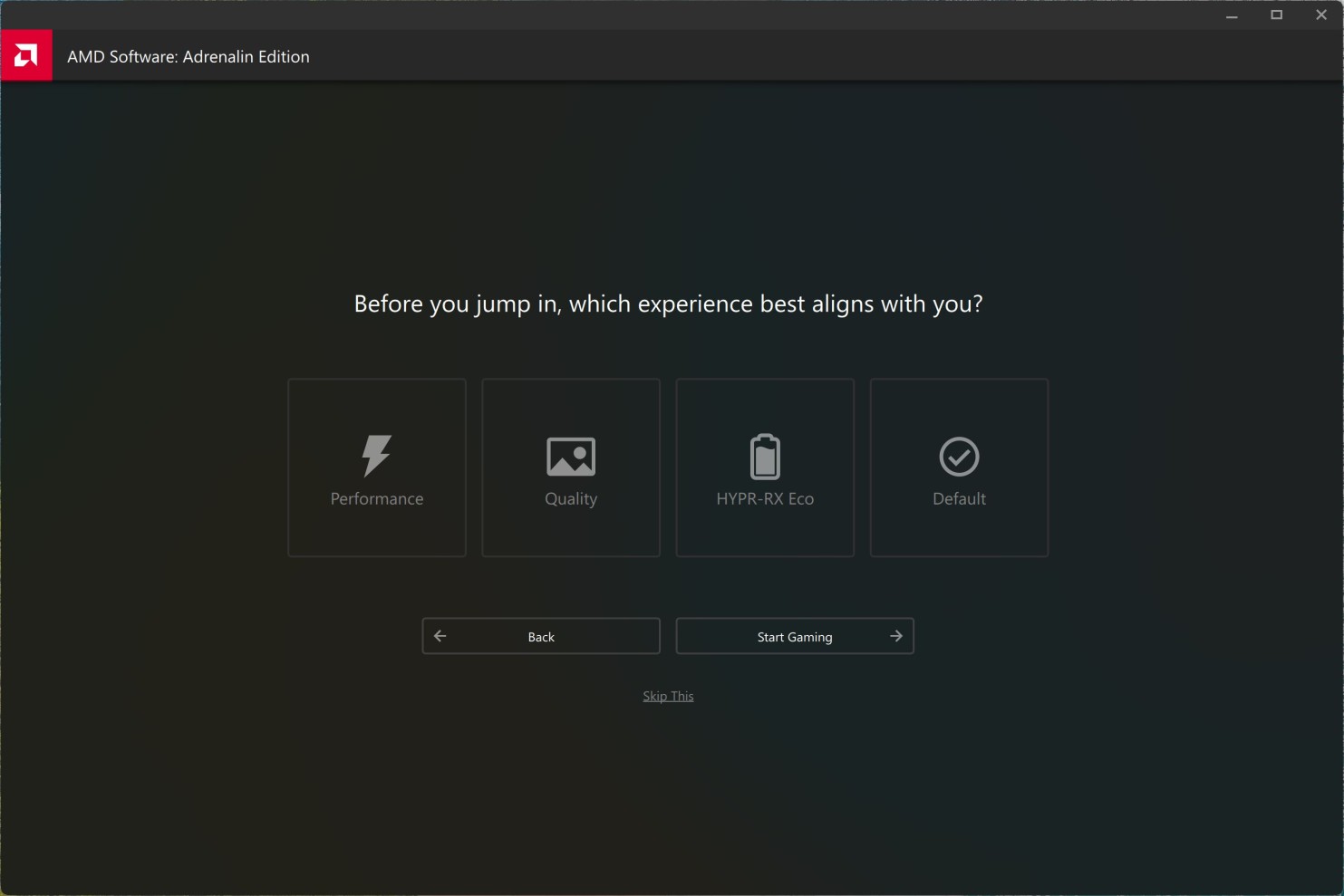Click the left arrow icon in the Back button
This screenshot has width=1344, height=896.
pos(440,636)
